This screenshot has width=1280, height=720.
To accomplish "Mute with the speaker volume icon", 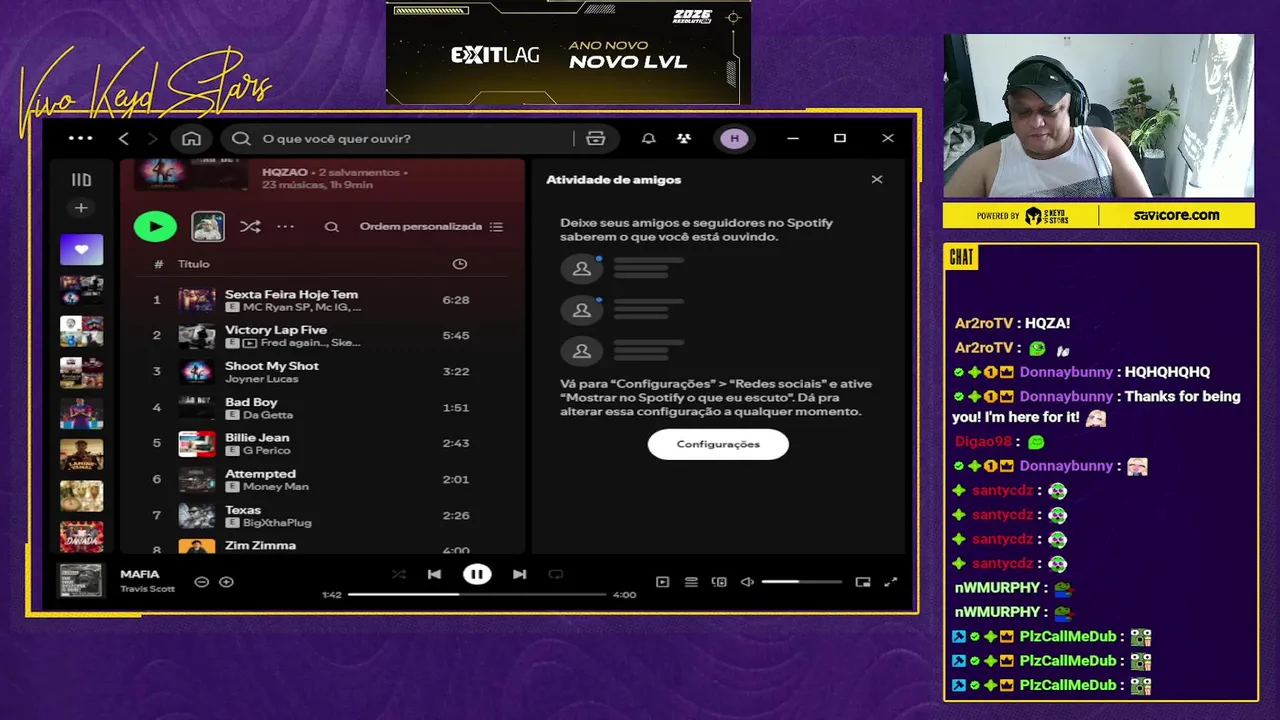I will 747,582.
